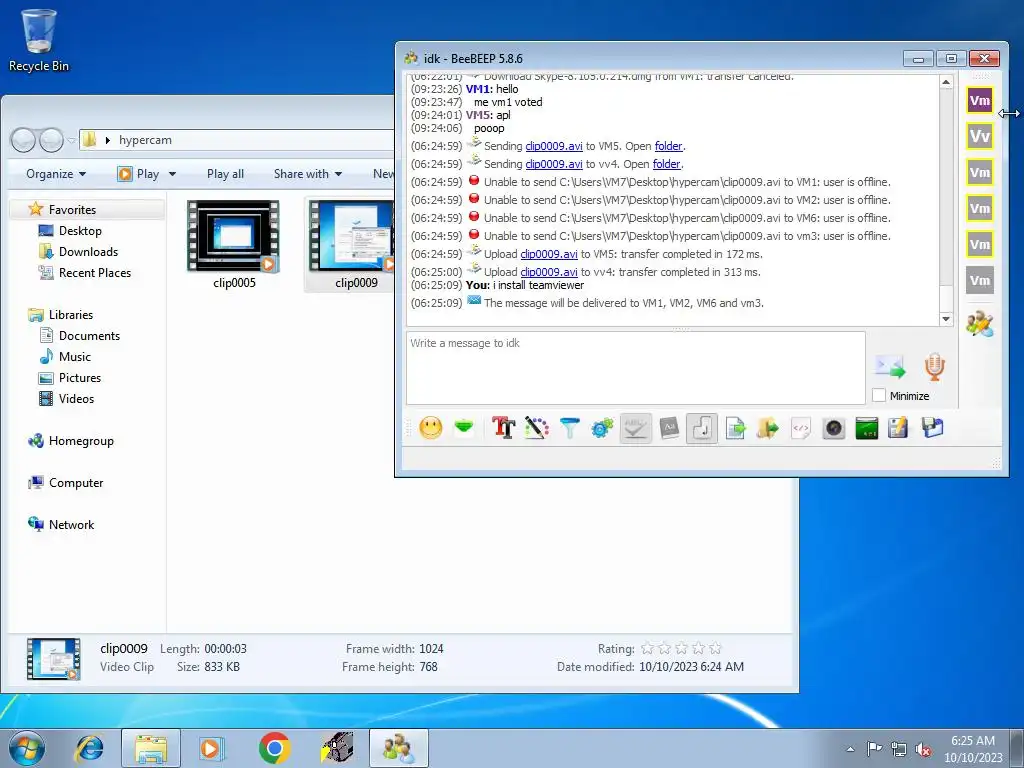Open the emoticon smiley picker in BeeBEEP
Screen dimensions: 1024x768
click(430, 428)
